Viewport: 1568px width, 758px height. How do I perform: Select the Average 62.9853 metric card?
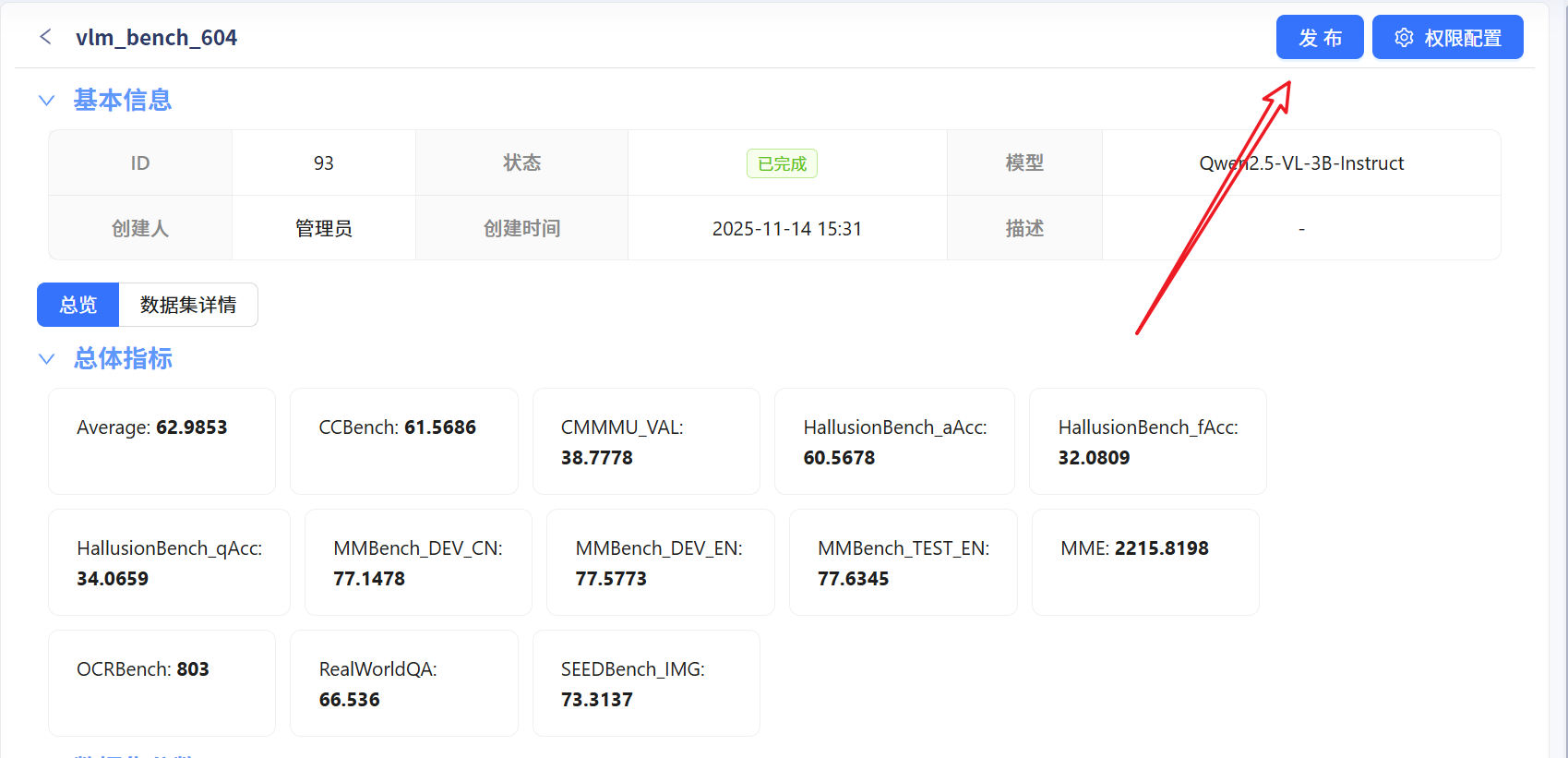(x=162, y=441)
